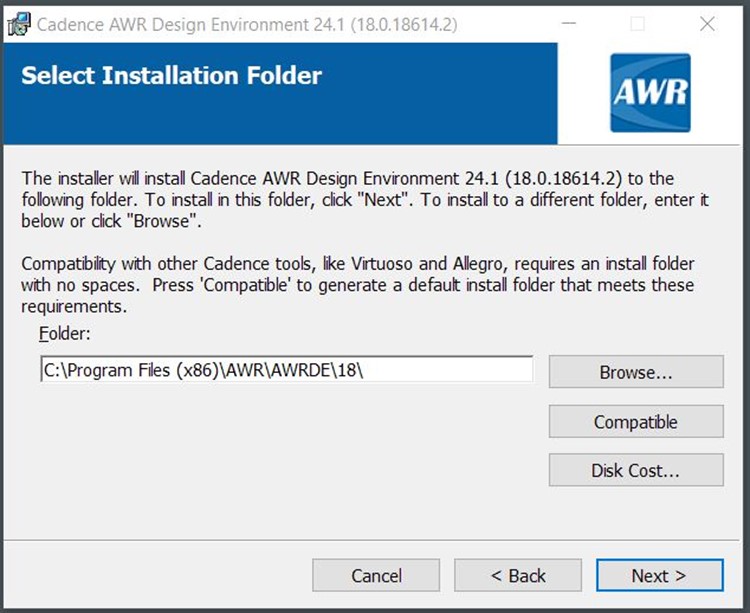This screenshot has height=613, width=750.
Task: Click the disabled maximize window button
Action: 638,23
